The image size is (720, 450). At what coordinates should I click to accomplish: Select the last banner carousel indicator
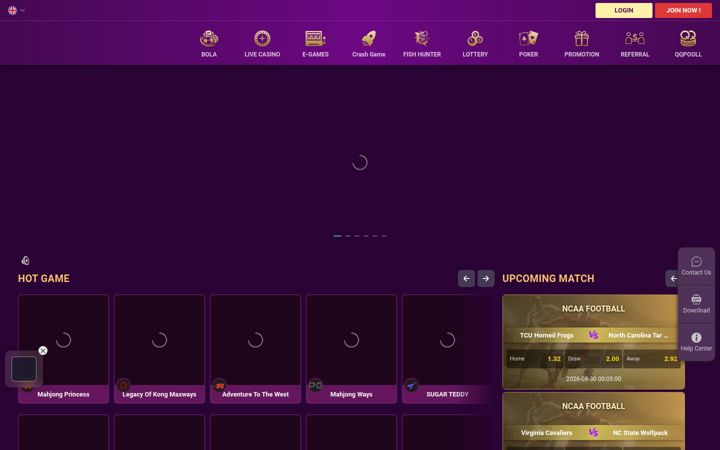click(x=384, y=236)
